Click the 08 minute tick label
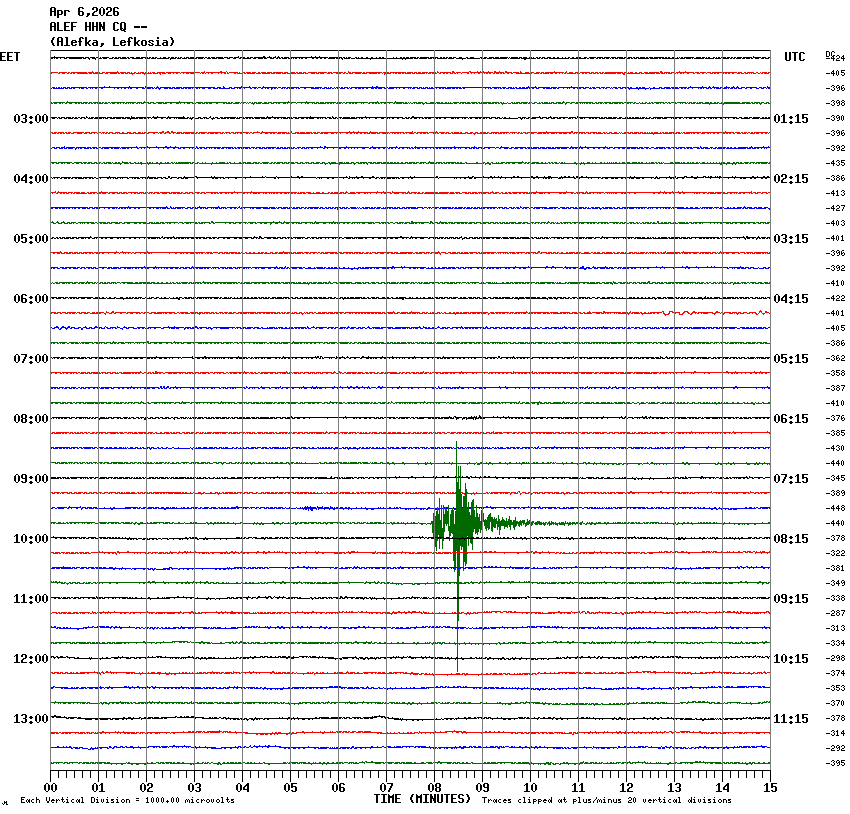Image resolution: width=850 pixels, height=814 pixels. 434,788
